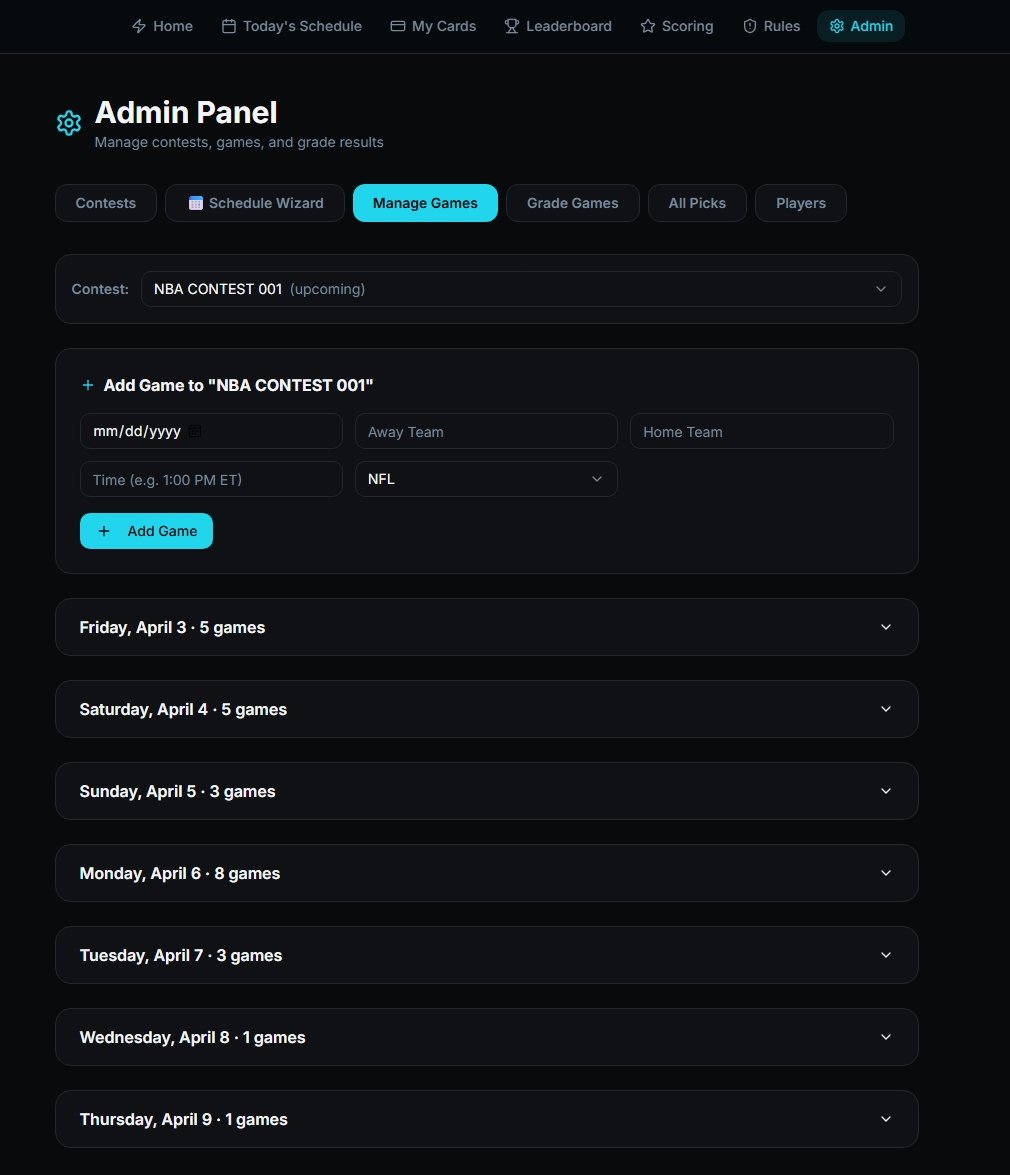Click the shield Rules icon
1010x1175 pixels.
click(x=750, y=26)
